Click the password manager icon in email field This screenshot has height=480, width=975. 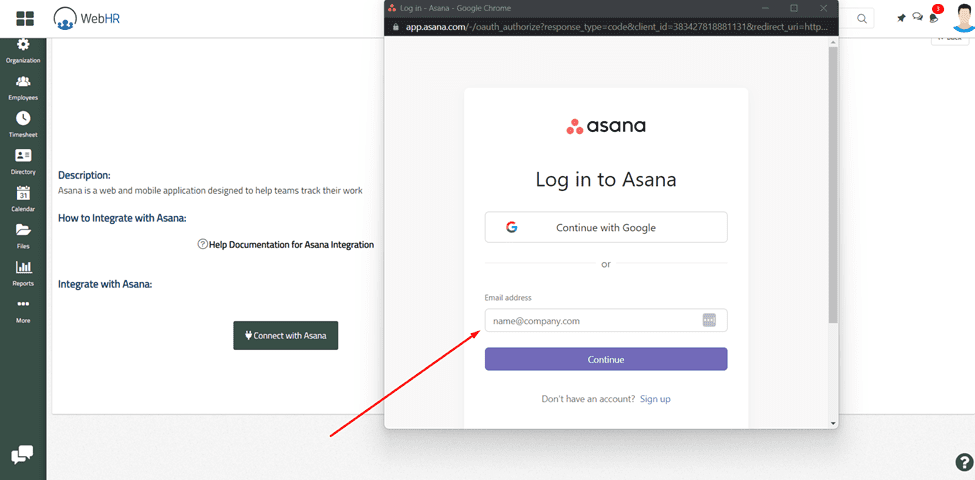click(x=709, y=320)
